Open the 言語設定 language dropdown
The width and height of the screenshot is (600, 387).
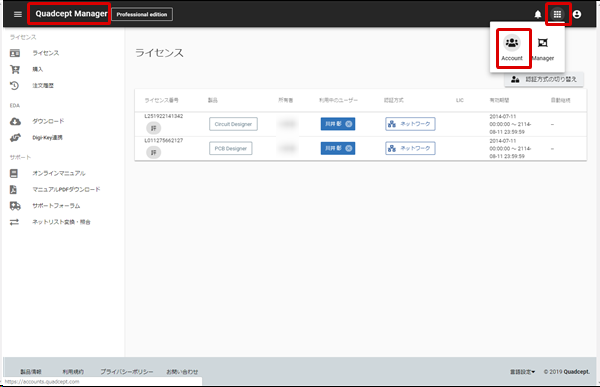(x=523, y=372)
